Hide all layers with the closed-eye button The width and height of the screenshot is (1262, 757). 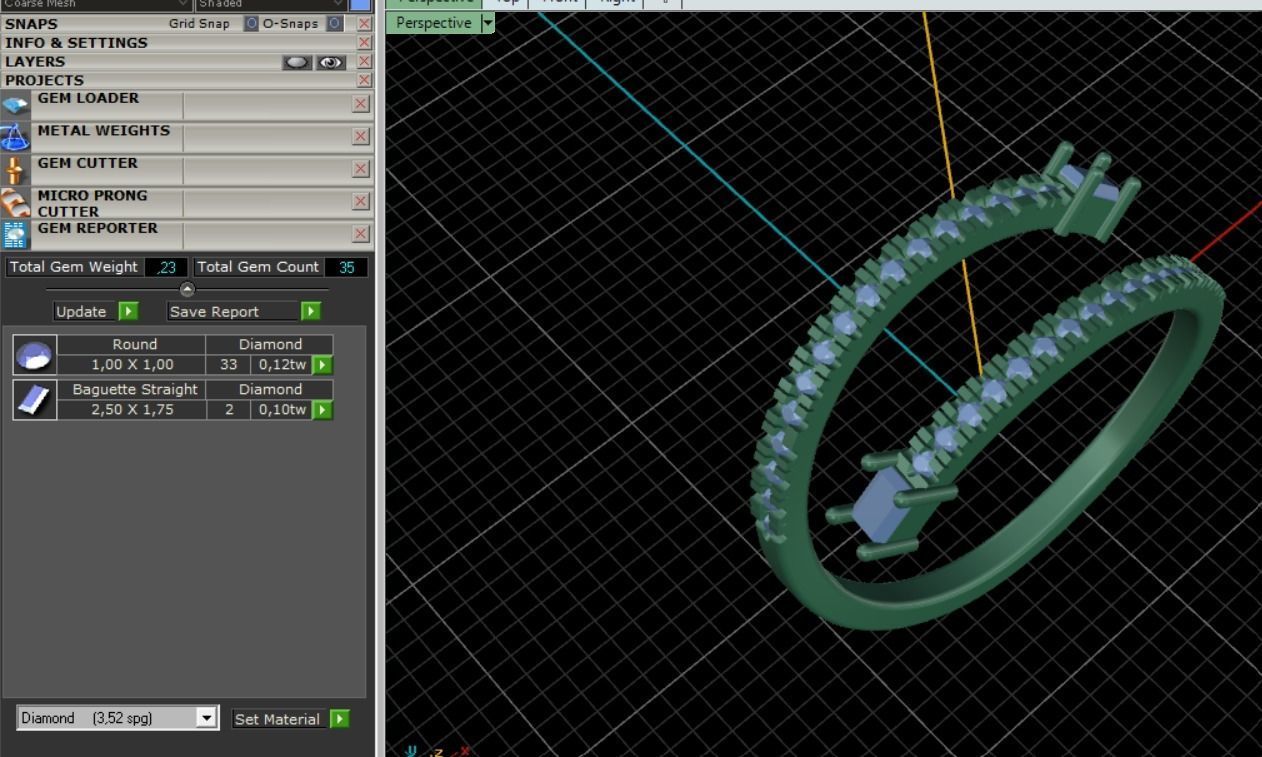[297, 62]
